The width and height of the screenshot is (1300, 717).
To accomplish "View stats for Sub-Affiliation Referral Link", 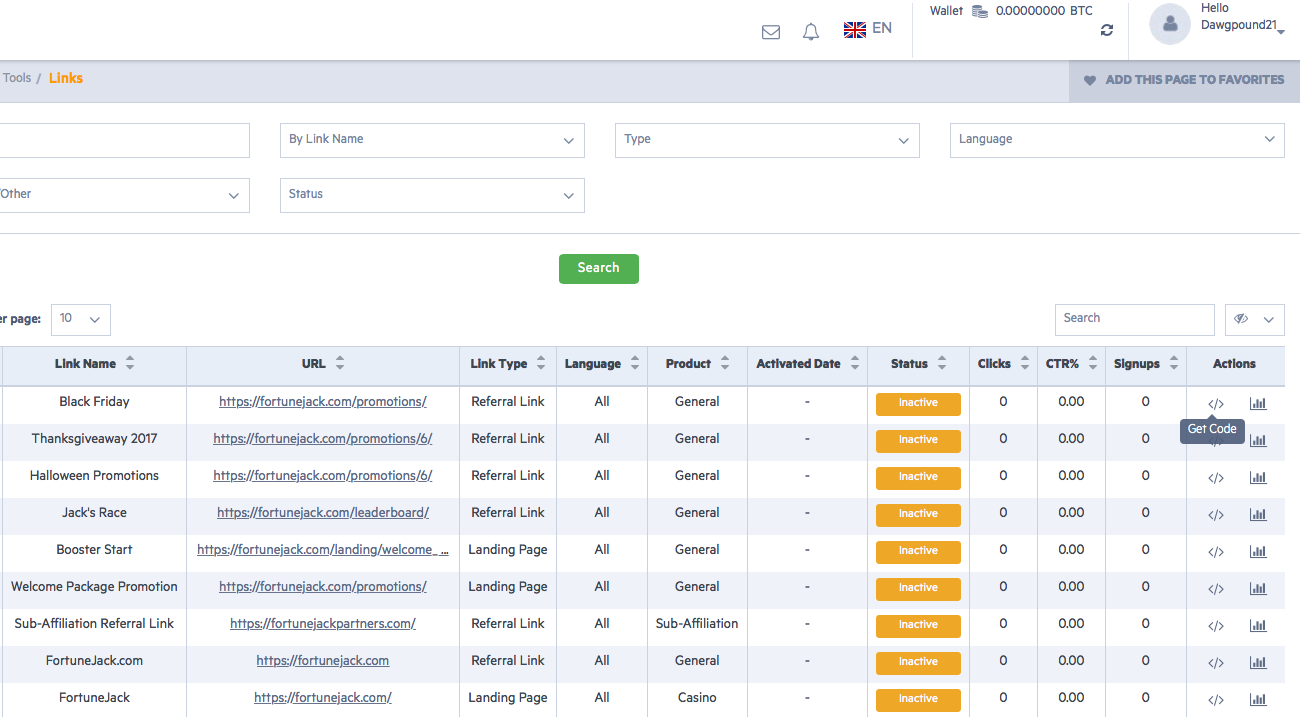I will 1258,626.
